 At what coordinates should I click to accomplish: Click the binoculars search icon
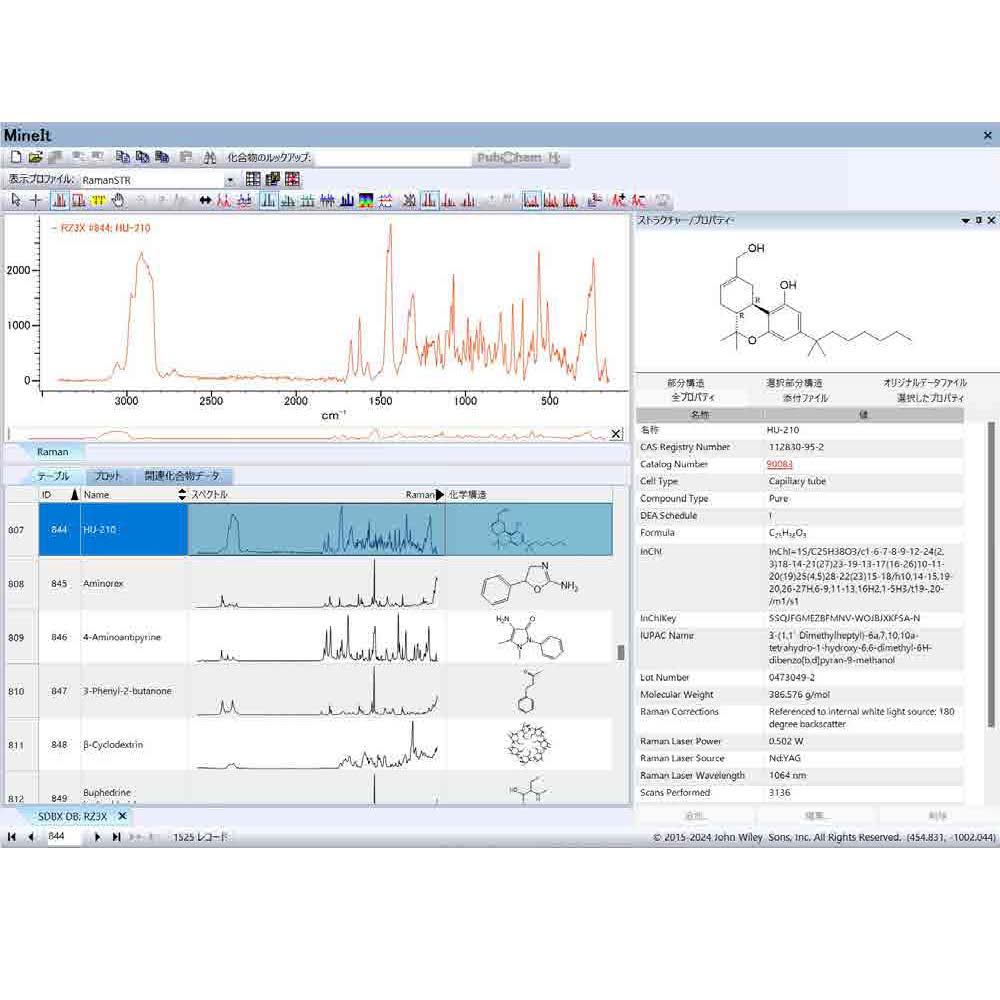209,158
